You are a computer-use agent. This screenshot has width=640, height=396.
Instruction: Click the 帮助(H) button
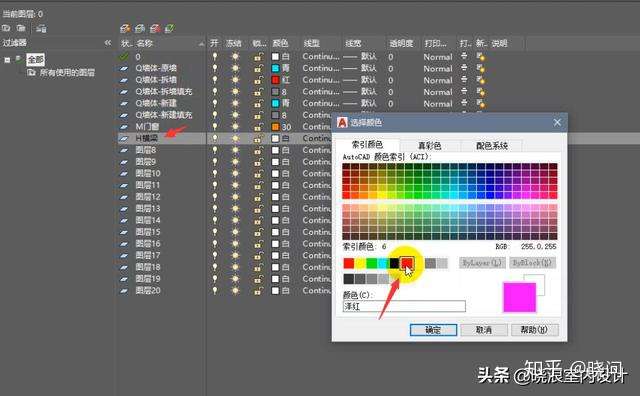(x=534, y=330)
